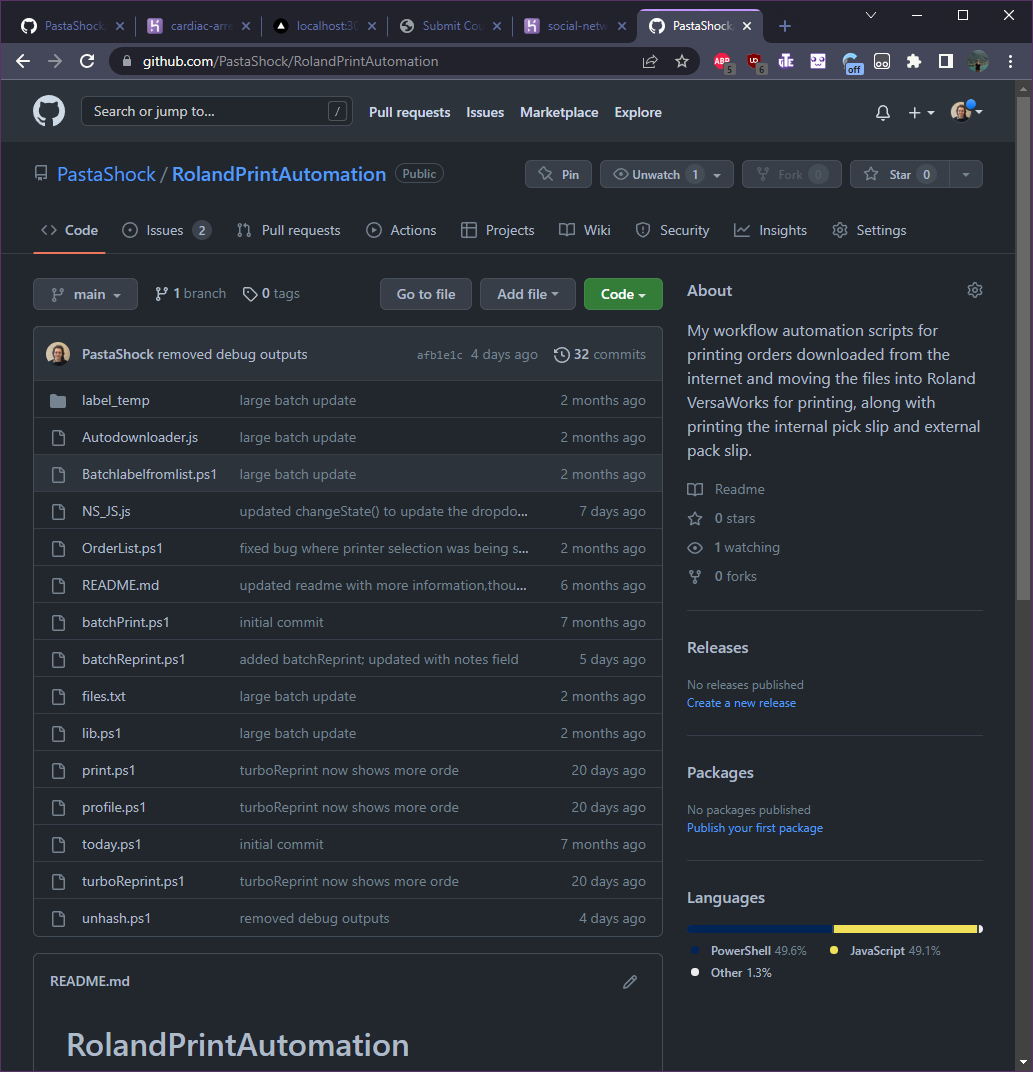Open the Insights tab
This screenshot has width=1033, height=1072.
click(770, 230)
